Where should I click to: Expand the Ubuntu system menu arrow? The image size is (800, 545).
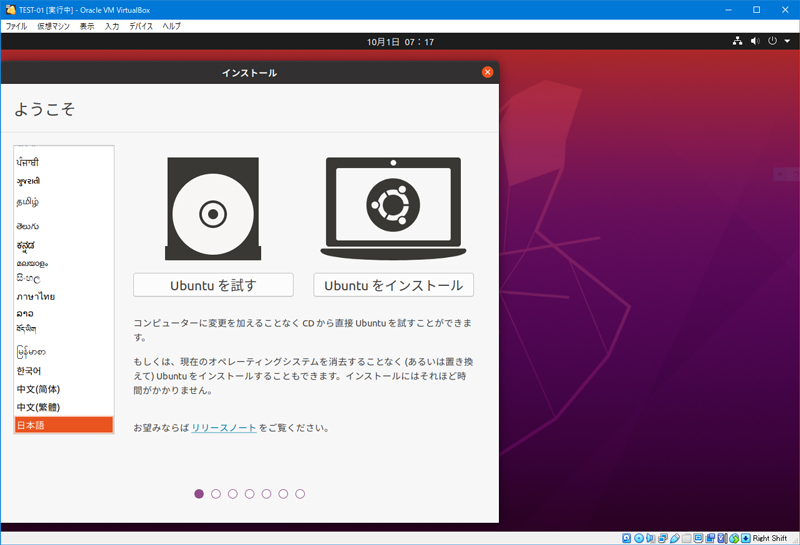coord(787,41)
